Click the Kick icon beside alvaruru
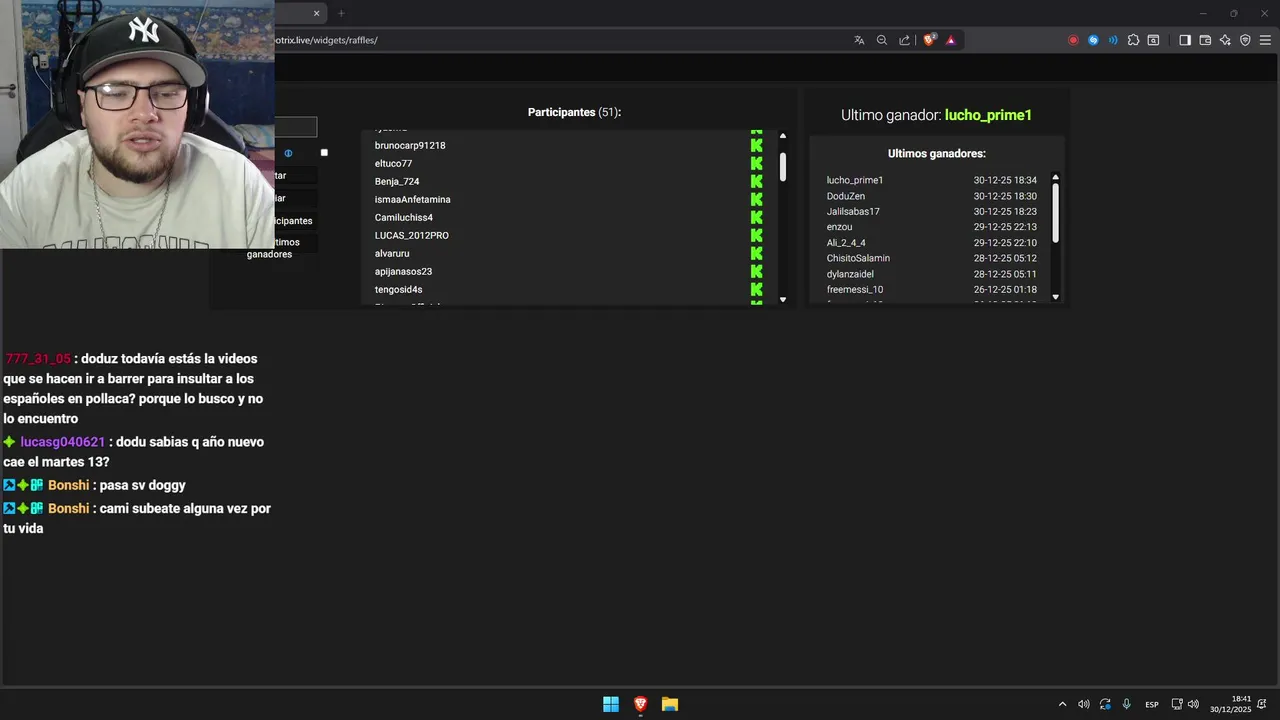The width and height of the screenshot is (1280, 720). 757,253
